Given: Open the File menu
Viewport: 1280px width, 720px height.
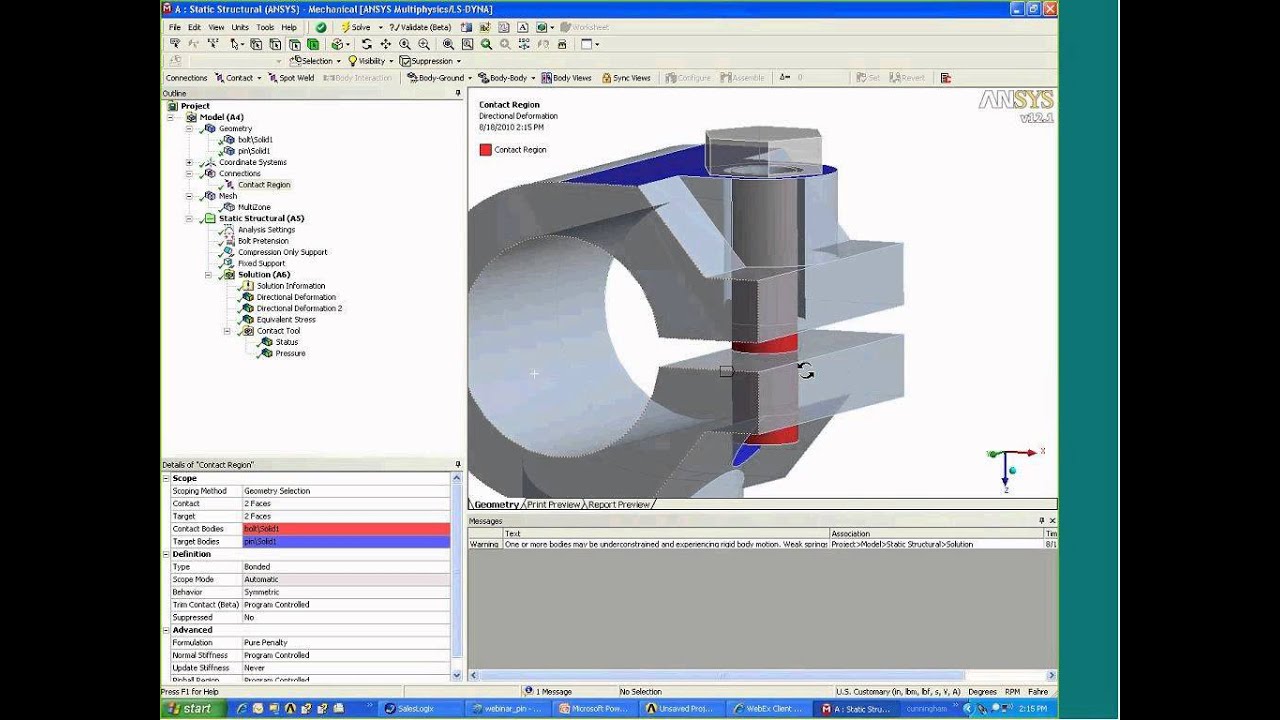Looking at the screenshot, I should (x=175, y=27).
